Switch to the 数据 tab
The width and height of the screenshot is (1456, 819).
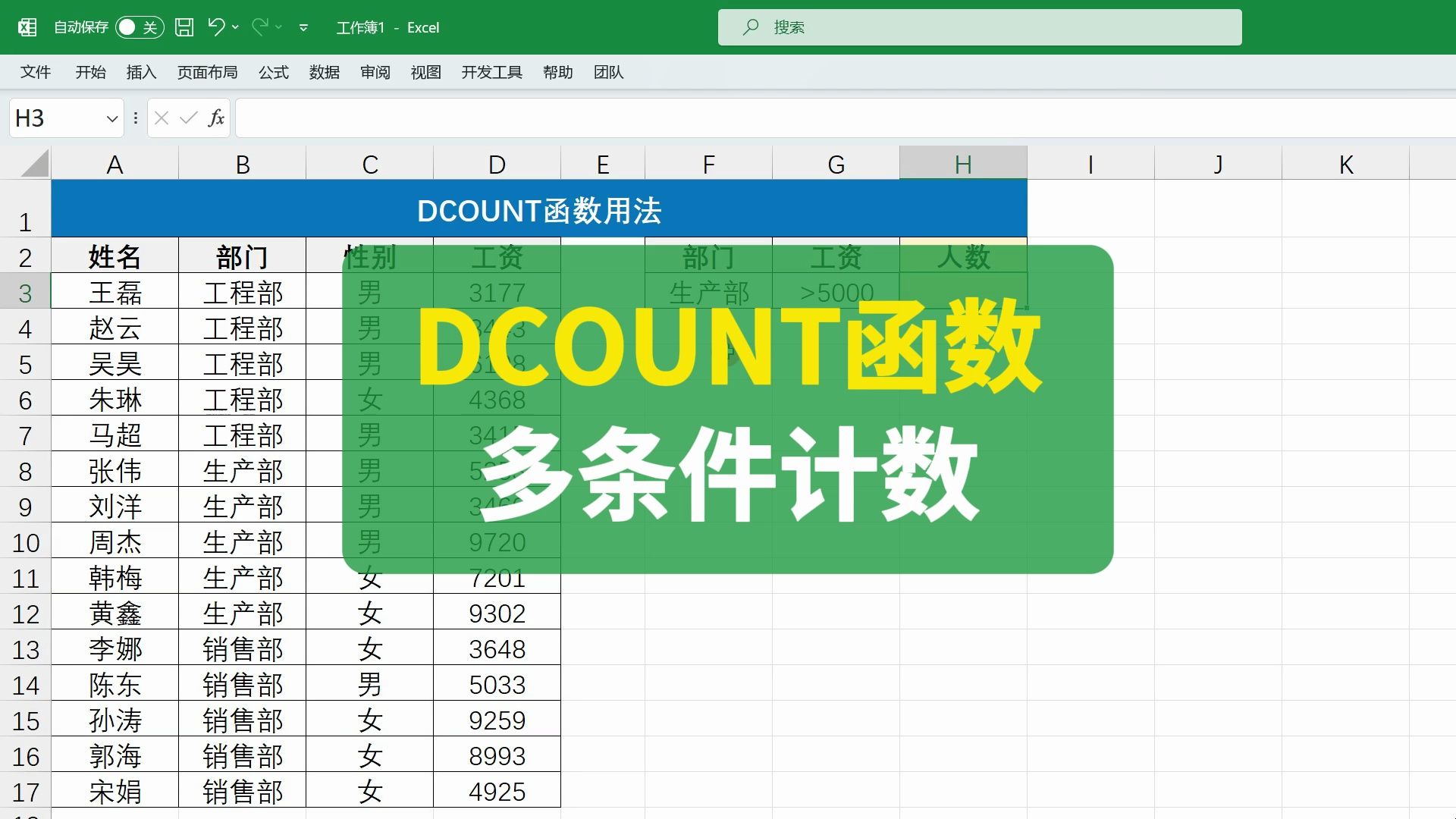coord(325,72)
